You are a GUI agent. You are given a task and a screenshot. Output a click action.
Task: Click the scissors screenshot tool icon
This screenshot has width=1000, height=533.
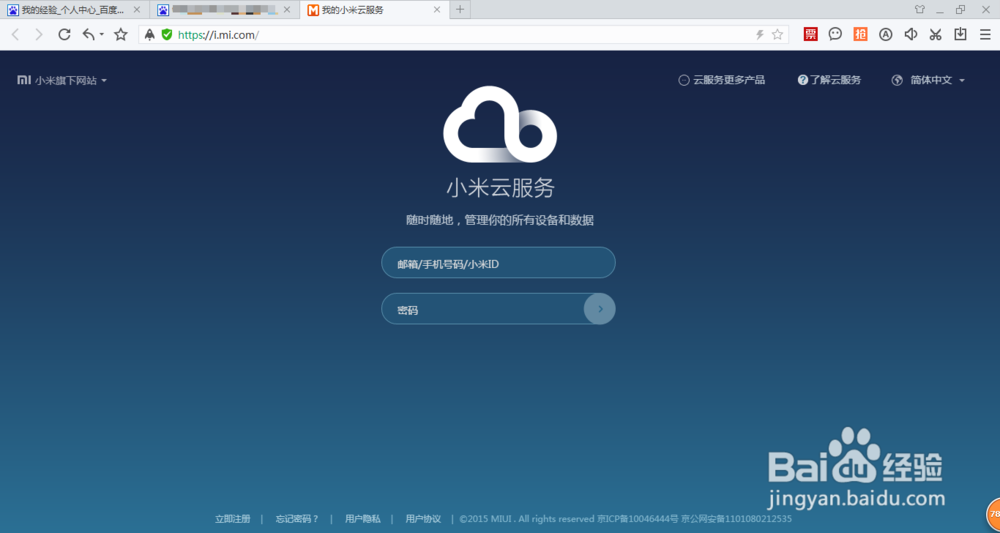coord(936,34)
